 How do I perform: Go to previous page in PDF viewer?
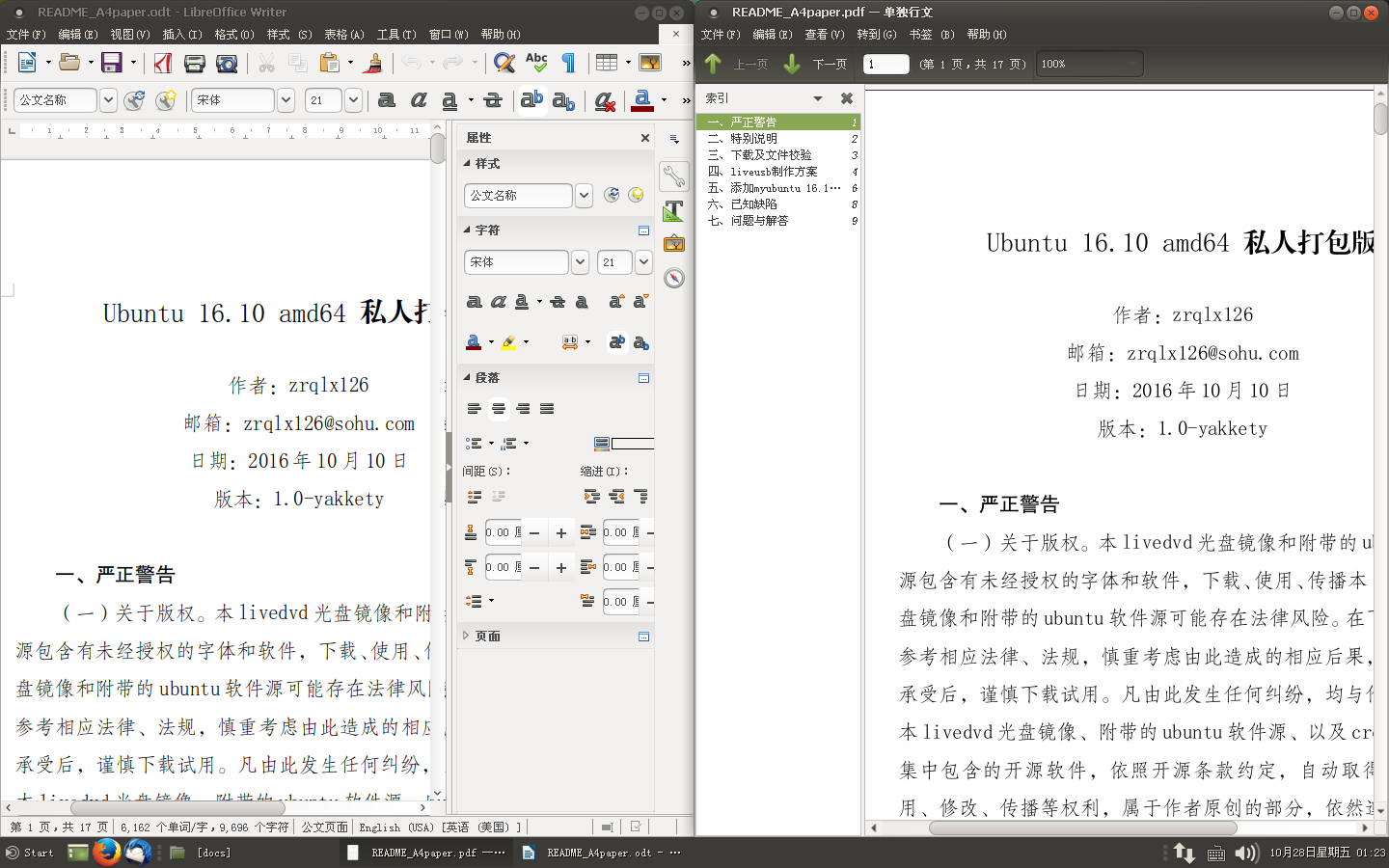(737, 64)
